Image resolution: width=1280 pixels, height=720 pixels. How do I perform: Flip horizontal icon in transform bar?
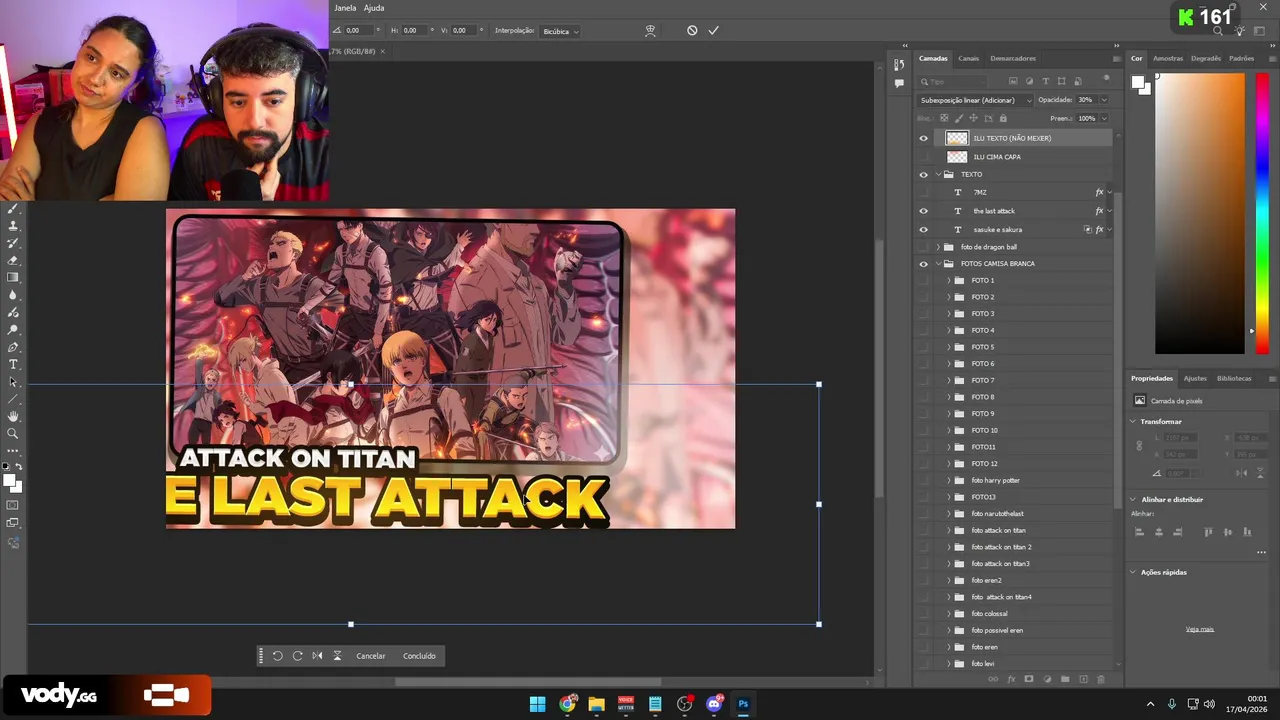point(317,656)
